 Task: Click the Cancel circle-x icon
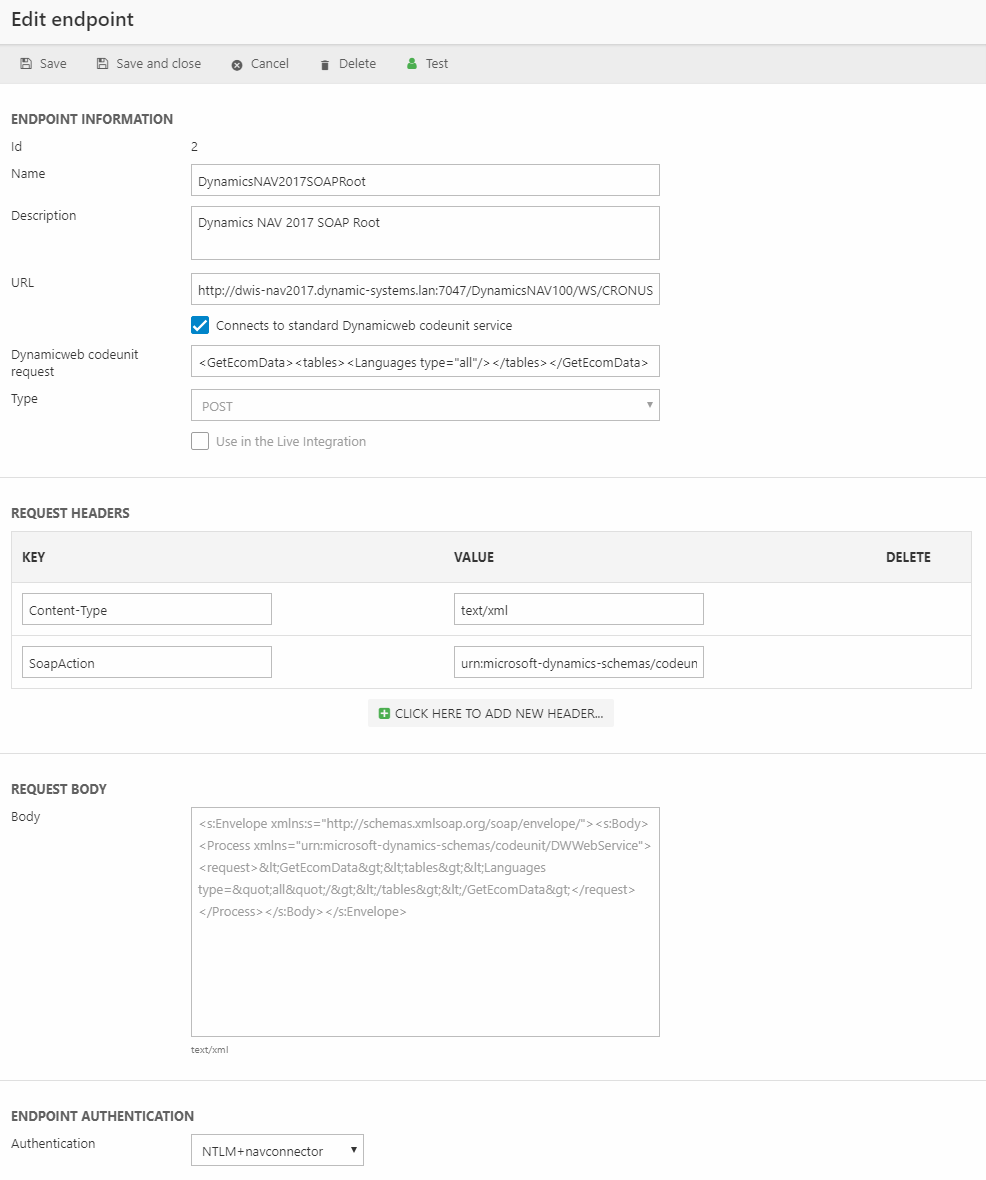click(x=237, y=65)
